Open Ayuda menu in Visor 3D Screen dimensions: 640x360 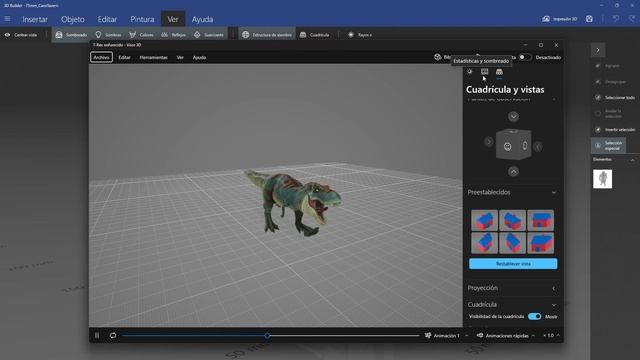click(x=199, y=58)
